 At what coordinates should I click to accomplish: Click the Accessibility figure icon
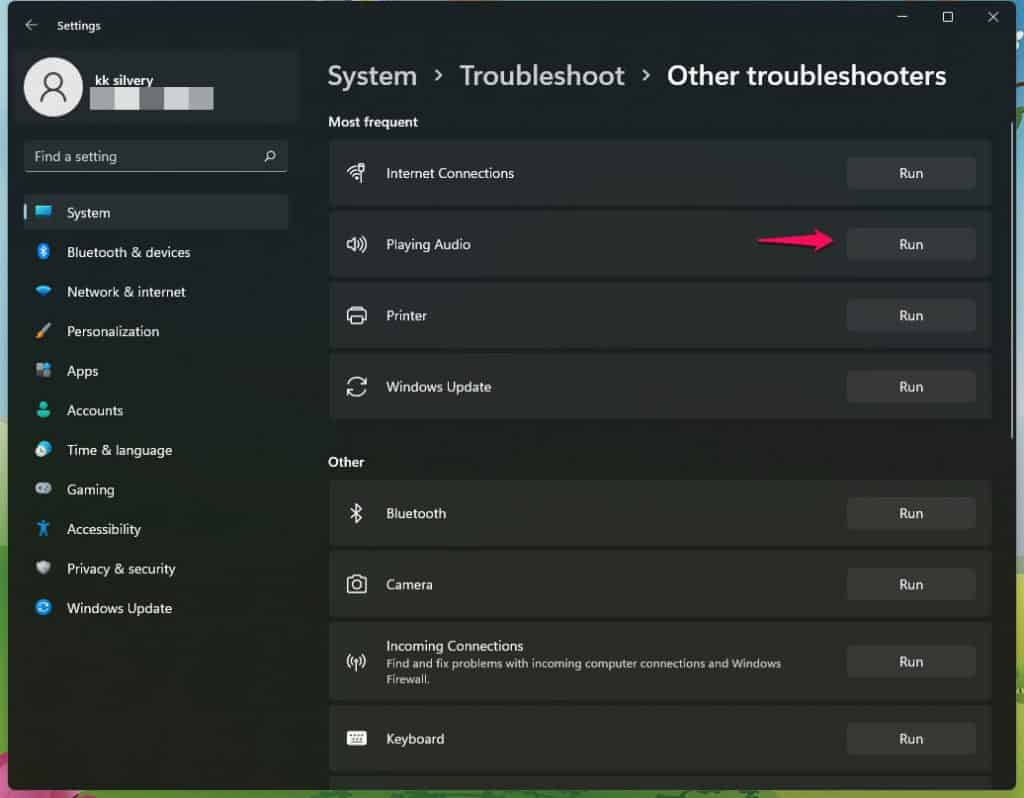click(x=43, y=528)
